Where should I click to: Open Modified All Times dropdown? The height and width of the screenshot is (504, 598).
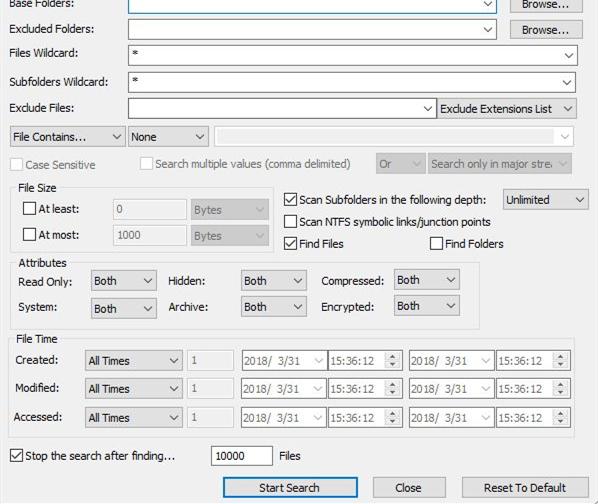point(134,389)
